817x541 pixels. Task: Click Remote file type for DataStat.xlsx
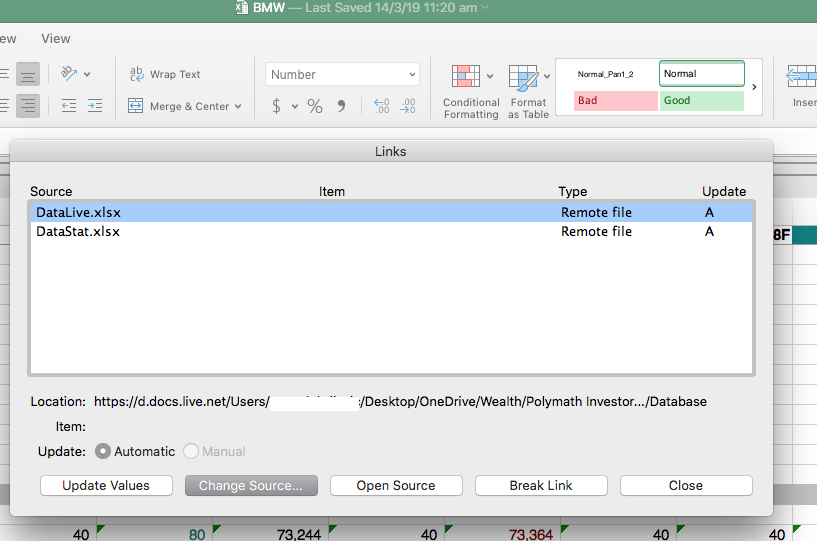(x=596, y=231)
